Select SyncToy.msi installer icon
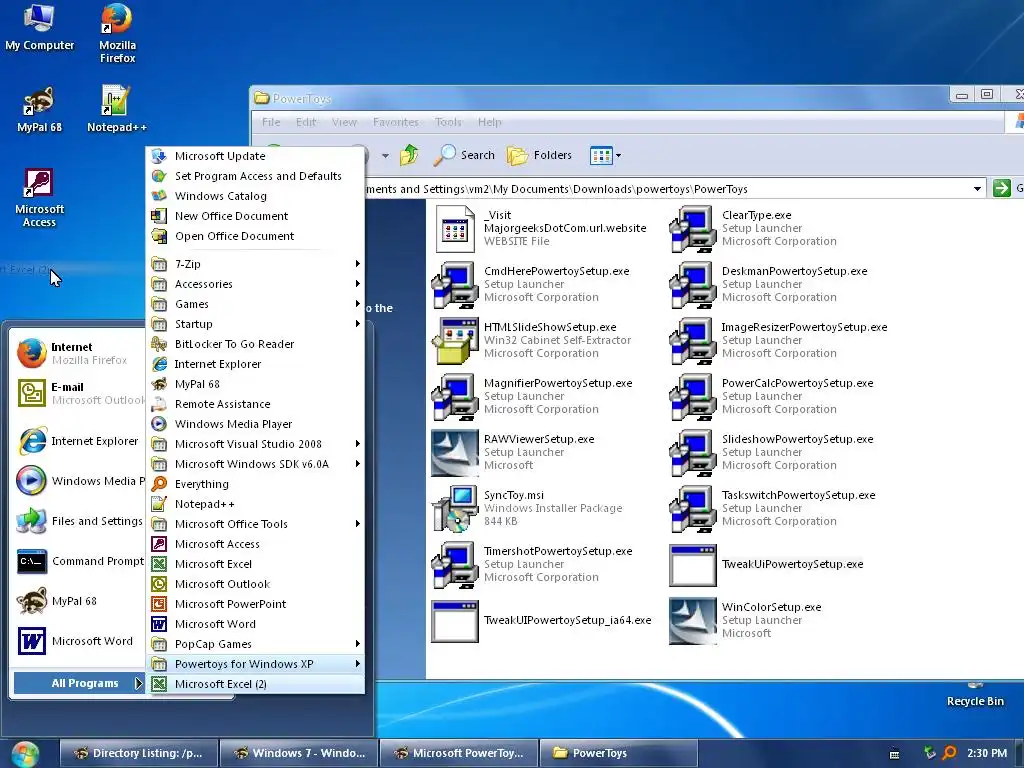Screen dimensions: 1024x768 [455, 509]
